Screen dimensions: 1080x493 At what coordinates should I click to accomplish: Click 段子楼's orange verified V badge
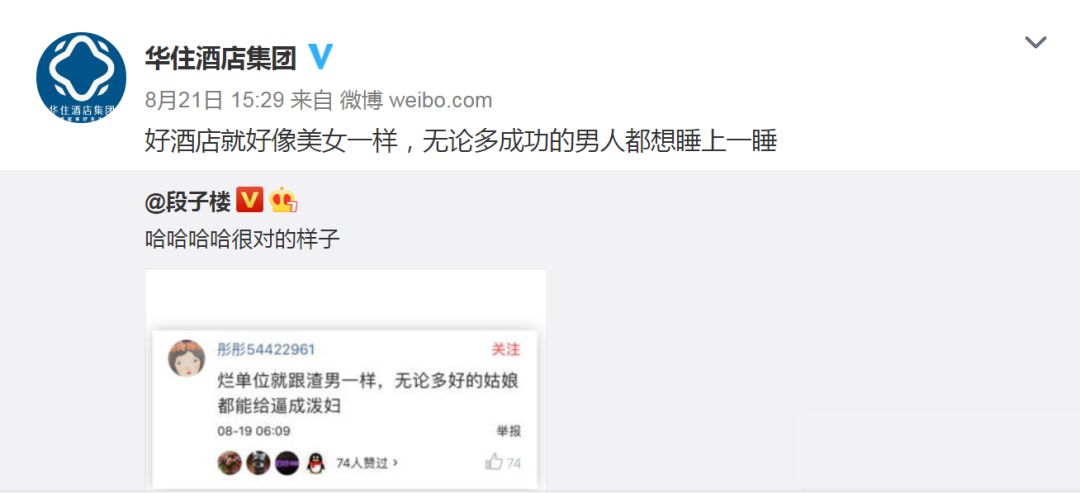pos(249,200)
